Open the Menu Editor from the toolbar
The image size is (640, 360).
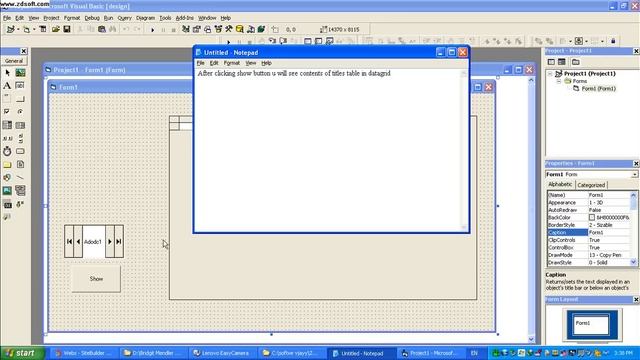(x=43, y=29)
